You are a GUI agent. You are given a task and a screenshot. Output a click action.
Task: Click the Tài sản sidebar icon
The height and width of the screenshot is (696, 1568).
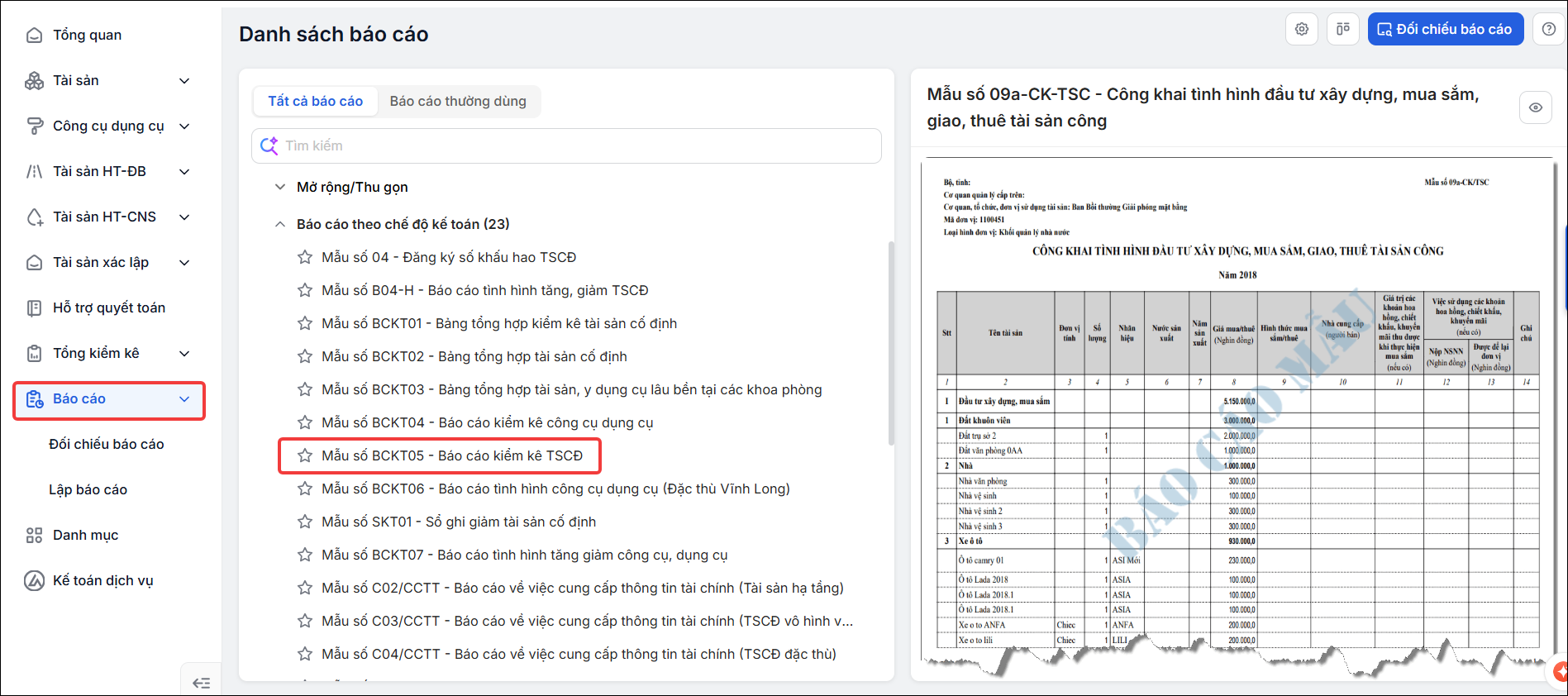click(34, 80)
